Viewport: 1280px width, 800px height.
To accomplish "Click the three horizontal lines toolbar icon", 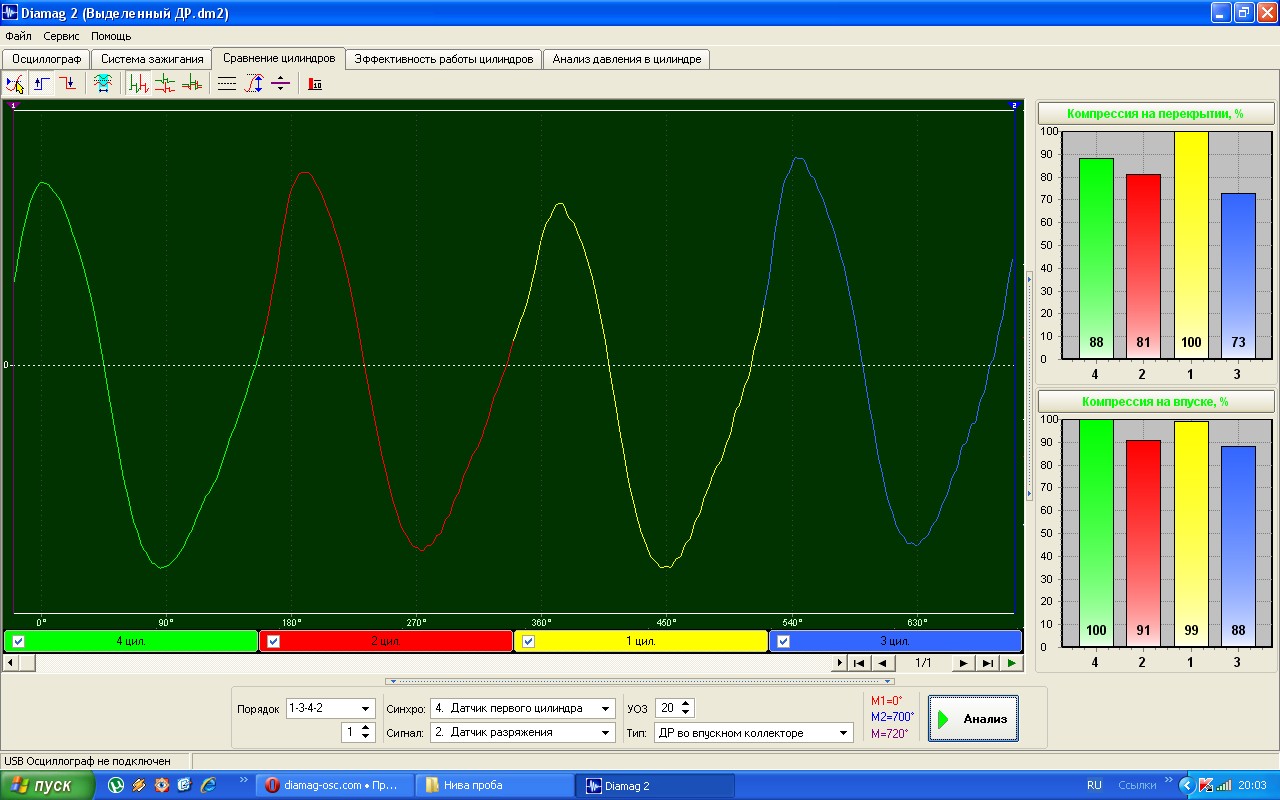I will pos(227,84).
